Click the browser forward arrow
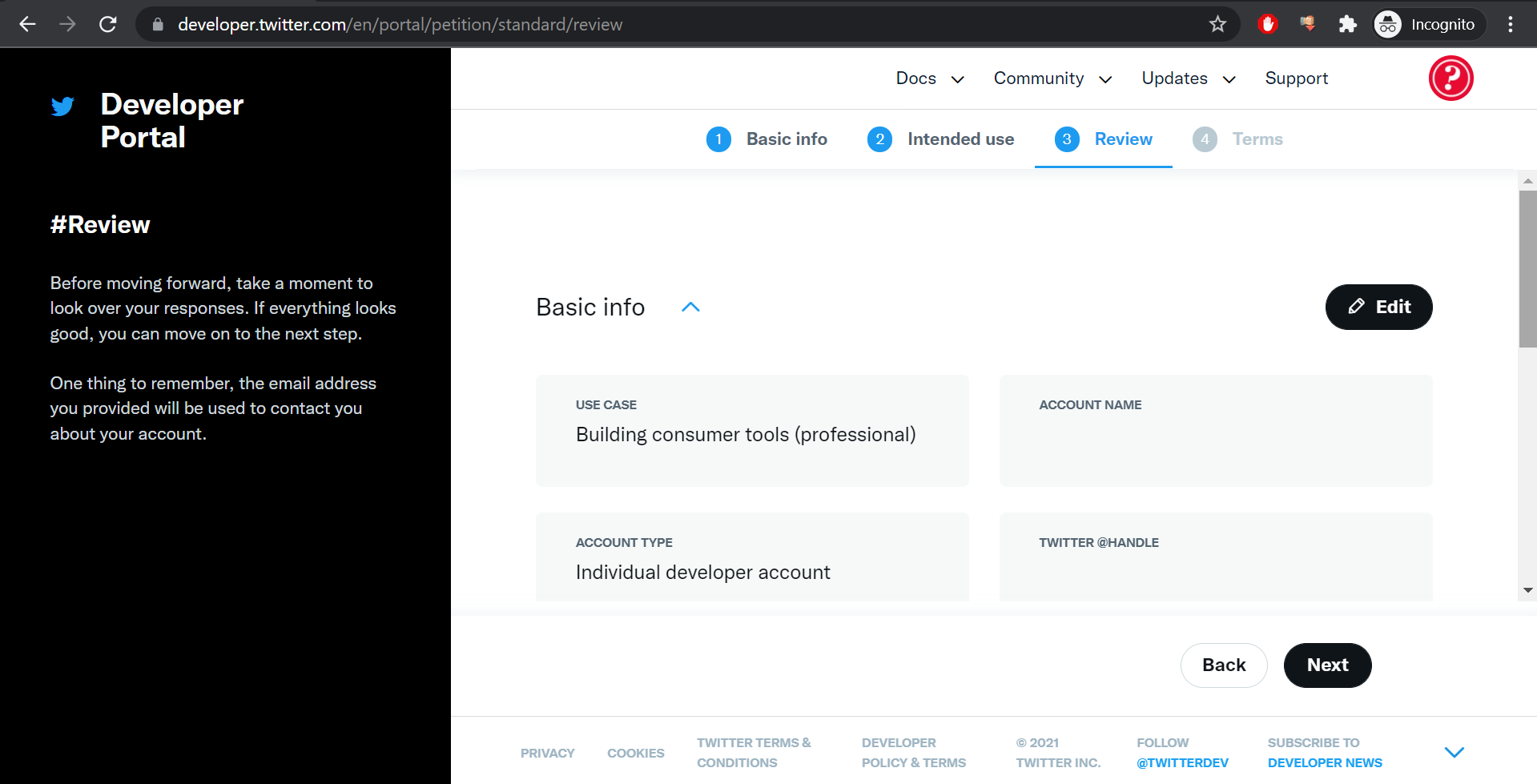Image resolution: width=1537 pixels, height=784 pixels. [x=68, y=24]
